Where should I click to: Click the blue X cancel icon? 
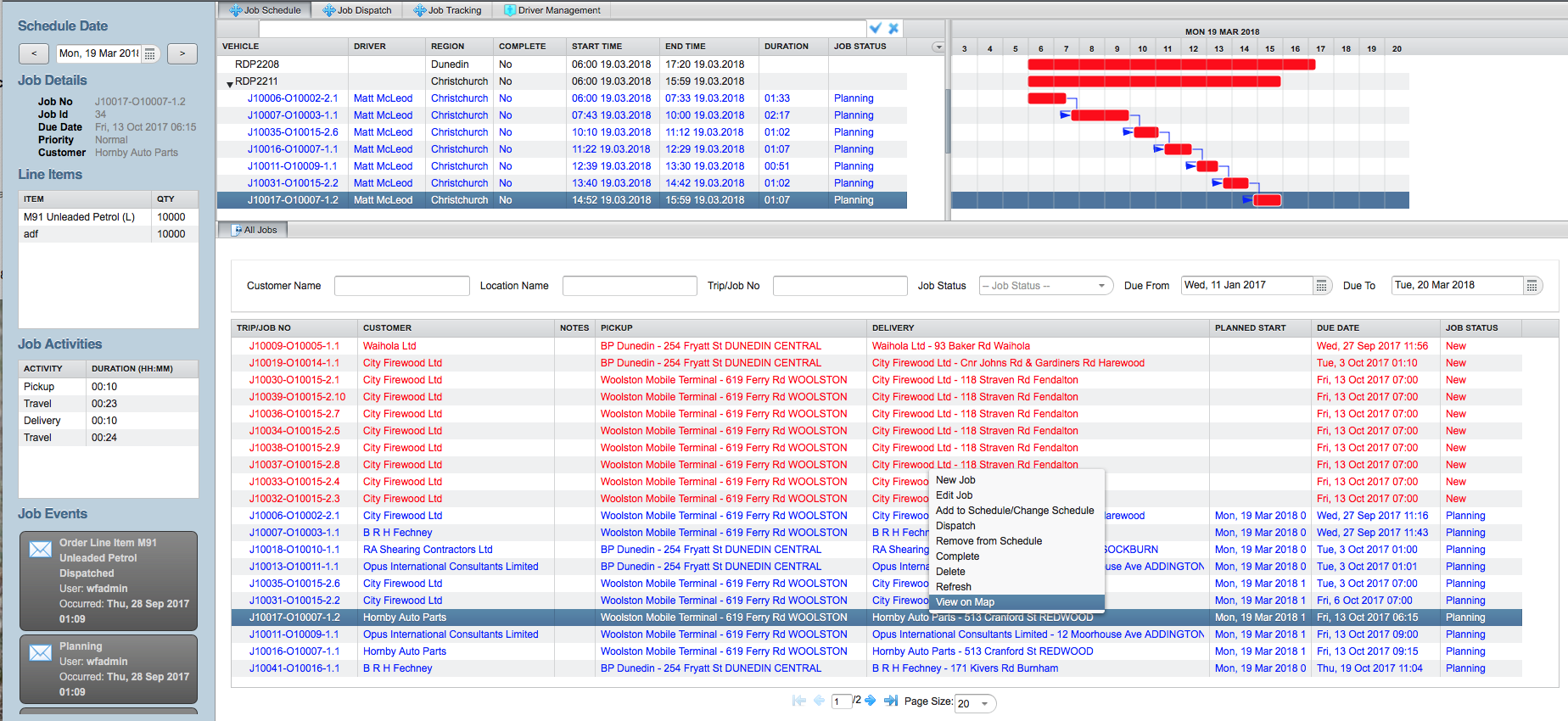pyautogui.click(x=893, y=28)
